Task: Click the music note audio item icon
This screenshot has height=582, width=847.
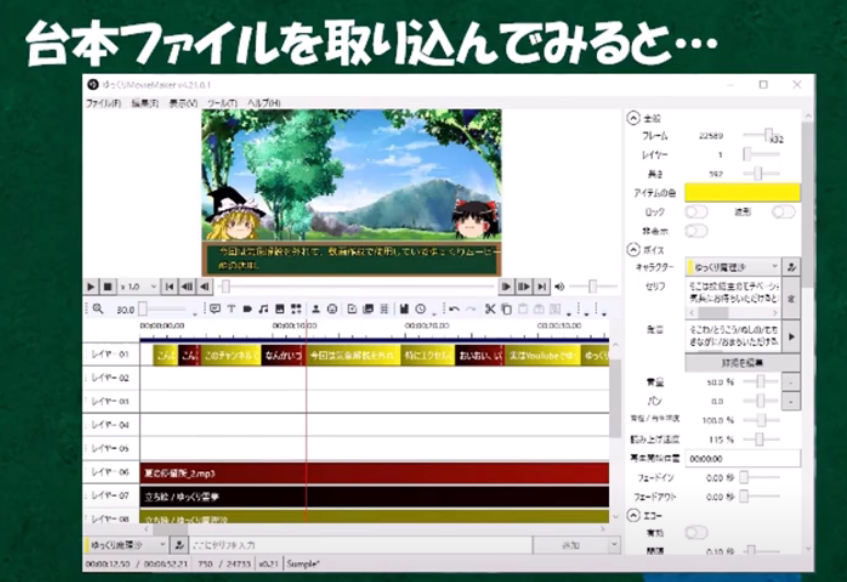Action: pyautogui.click(x=263, y=310)
